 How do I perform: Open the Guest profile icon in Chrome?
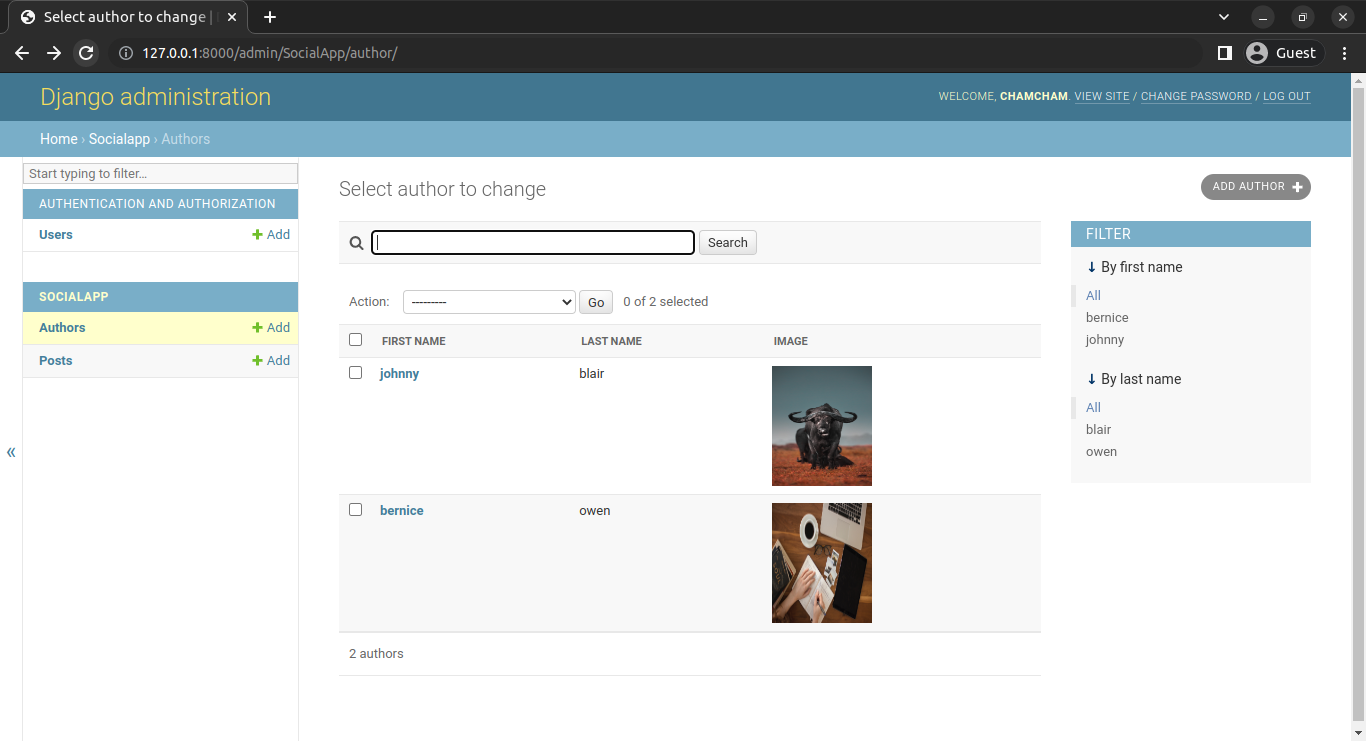[1257, 53]
